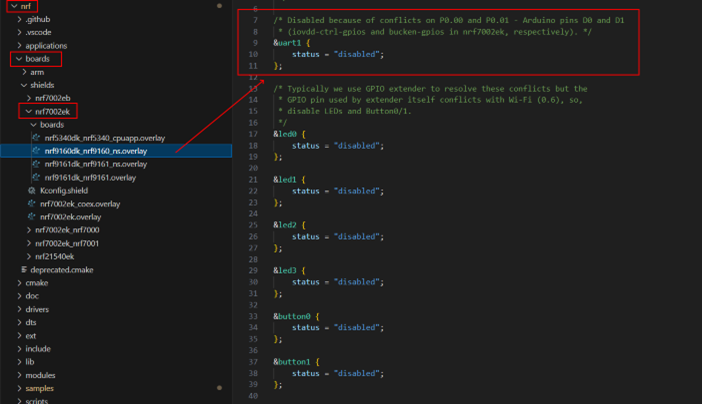
Task: Expand the samples folder chevron
Action: pyautogui.click(x=19, y=388)
